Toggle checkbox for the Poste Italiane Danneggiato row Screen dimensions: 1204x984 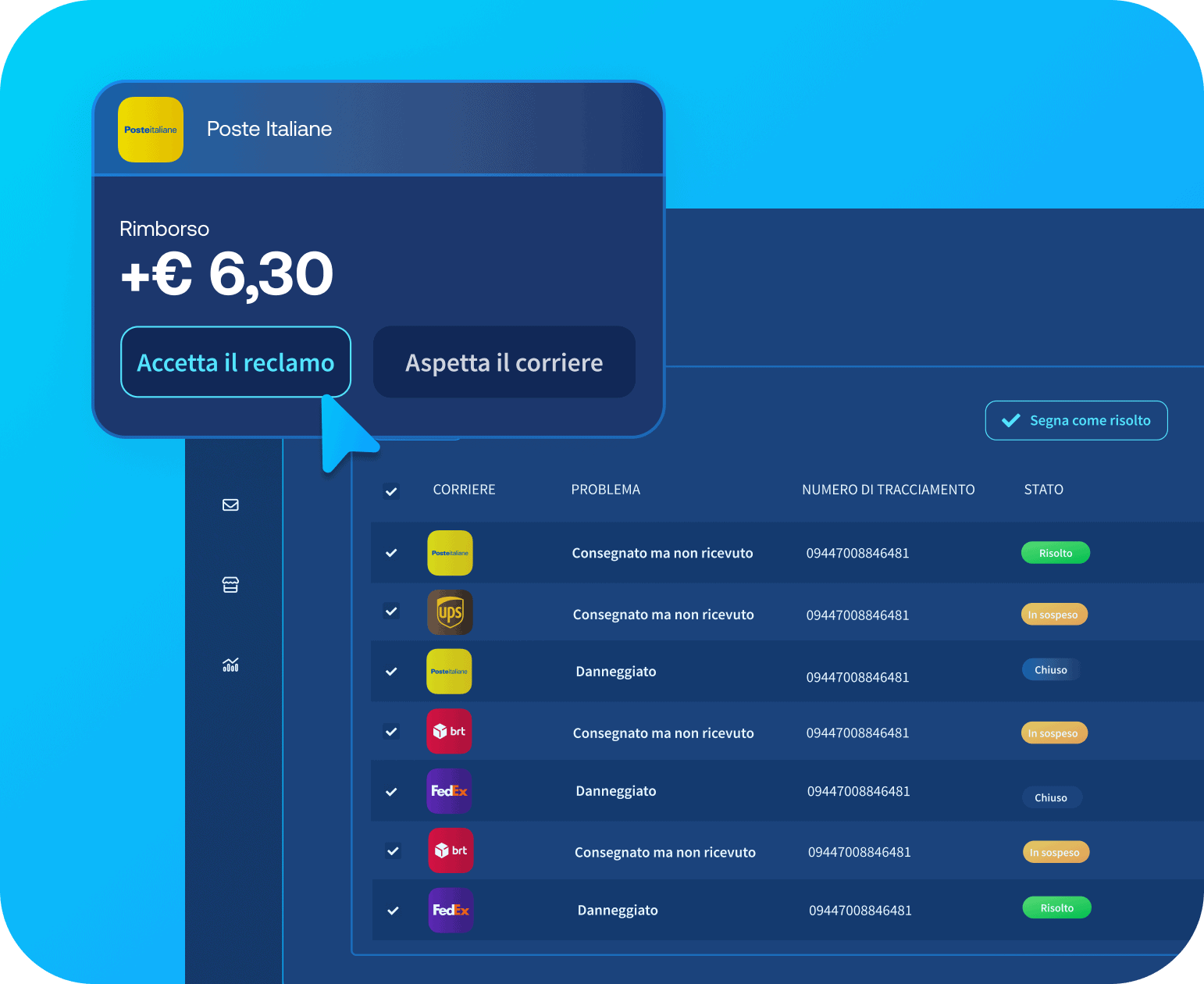pos(392,672)
